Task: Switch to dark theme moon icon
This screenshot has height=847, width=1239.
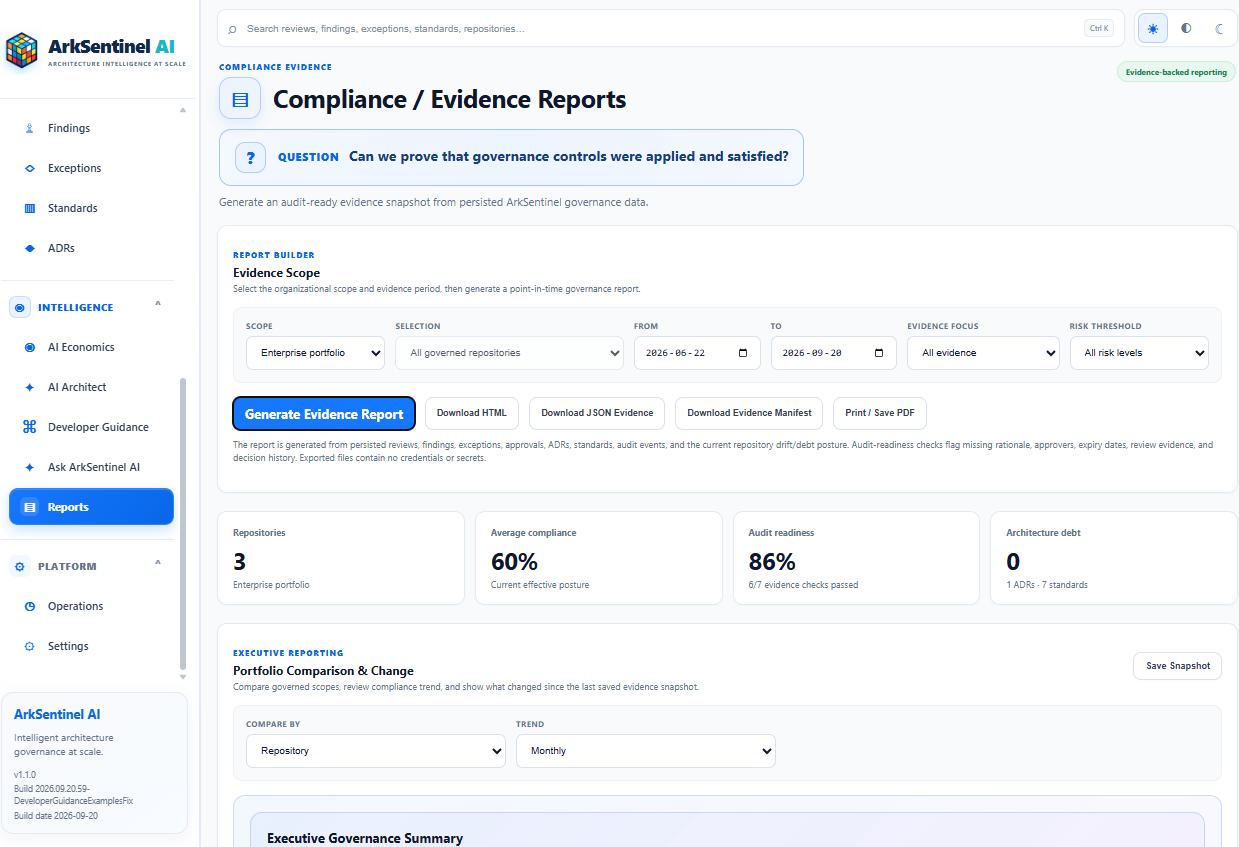Action: pyautogui.click(x=1219, y=28)
